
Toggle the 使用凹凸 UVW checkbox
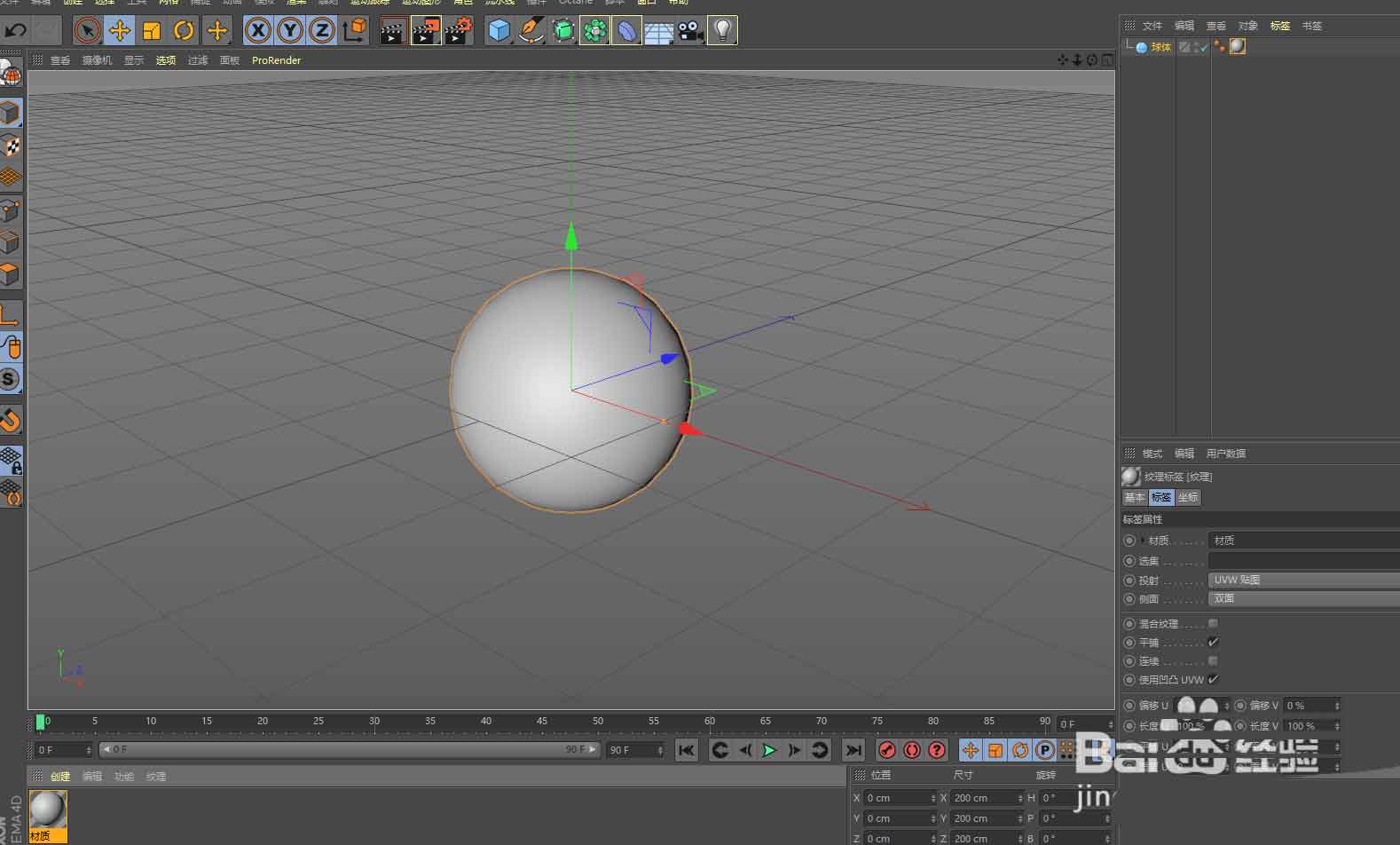point(1213,679)
